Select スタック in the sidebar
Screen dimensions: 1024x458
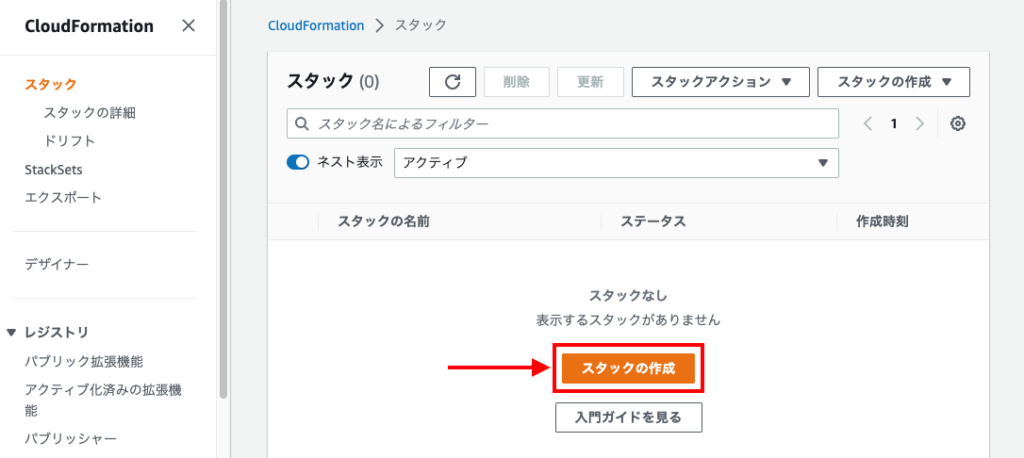[51, 84]
